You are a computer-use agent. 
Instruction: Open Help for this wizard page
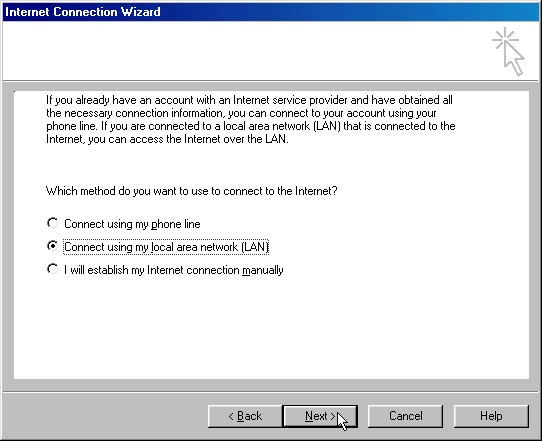pyautogui.click(x=491, y=416)
